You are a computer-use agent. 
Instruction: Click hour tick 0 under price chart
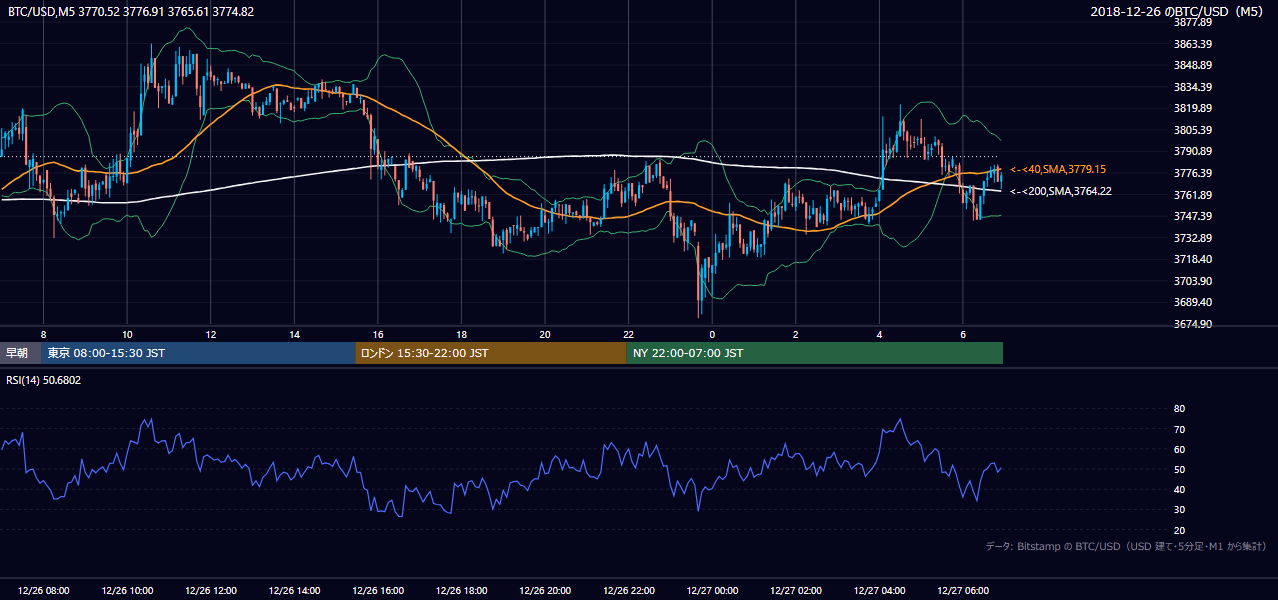coord(712,334)
